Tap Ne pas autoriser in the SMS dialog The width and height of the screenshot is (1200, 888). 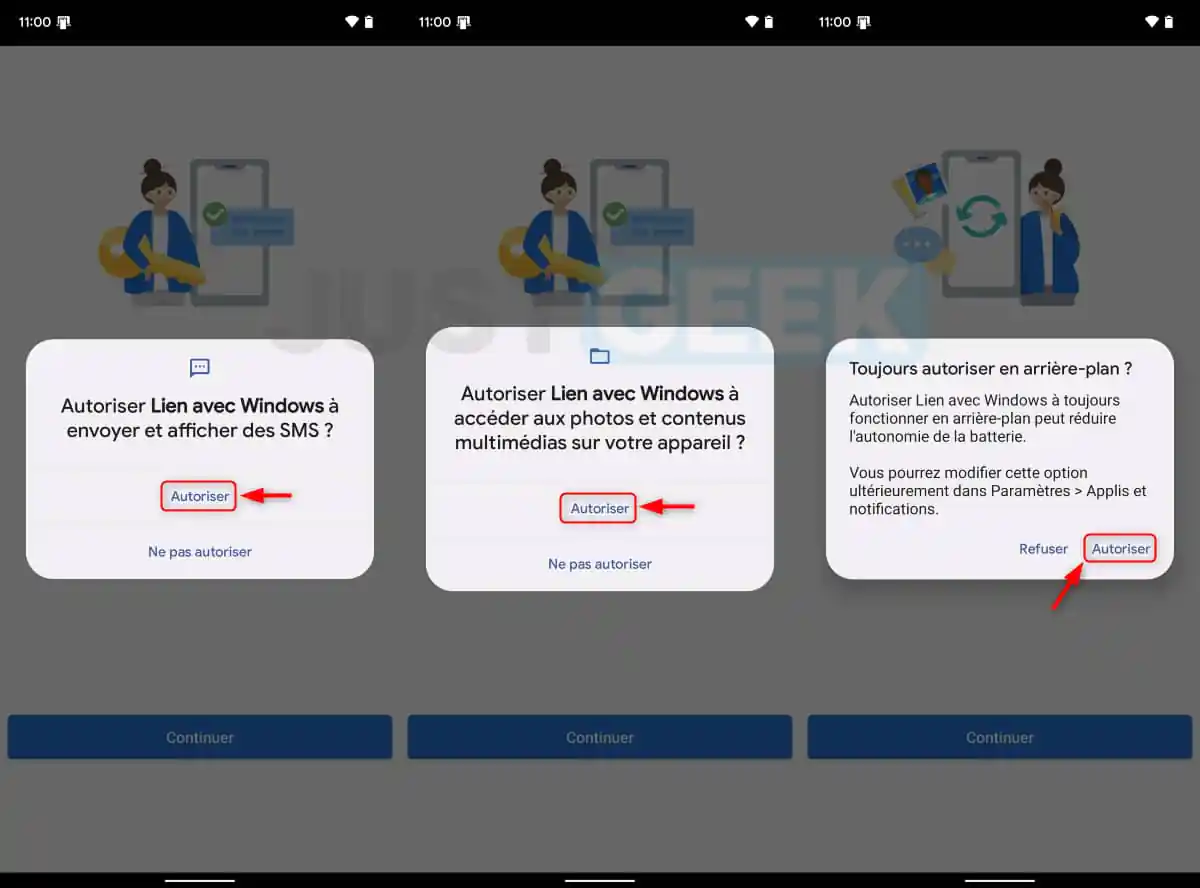pos(200,552)
